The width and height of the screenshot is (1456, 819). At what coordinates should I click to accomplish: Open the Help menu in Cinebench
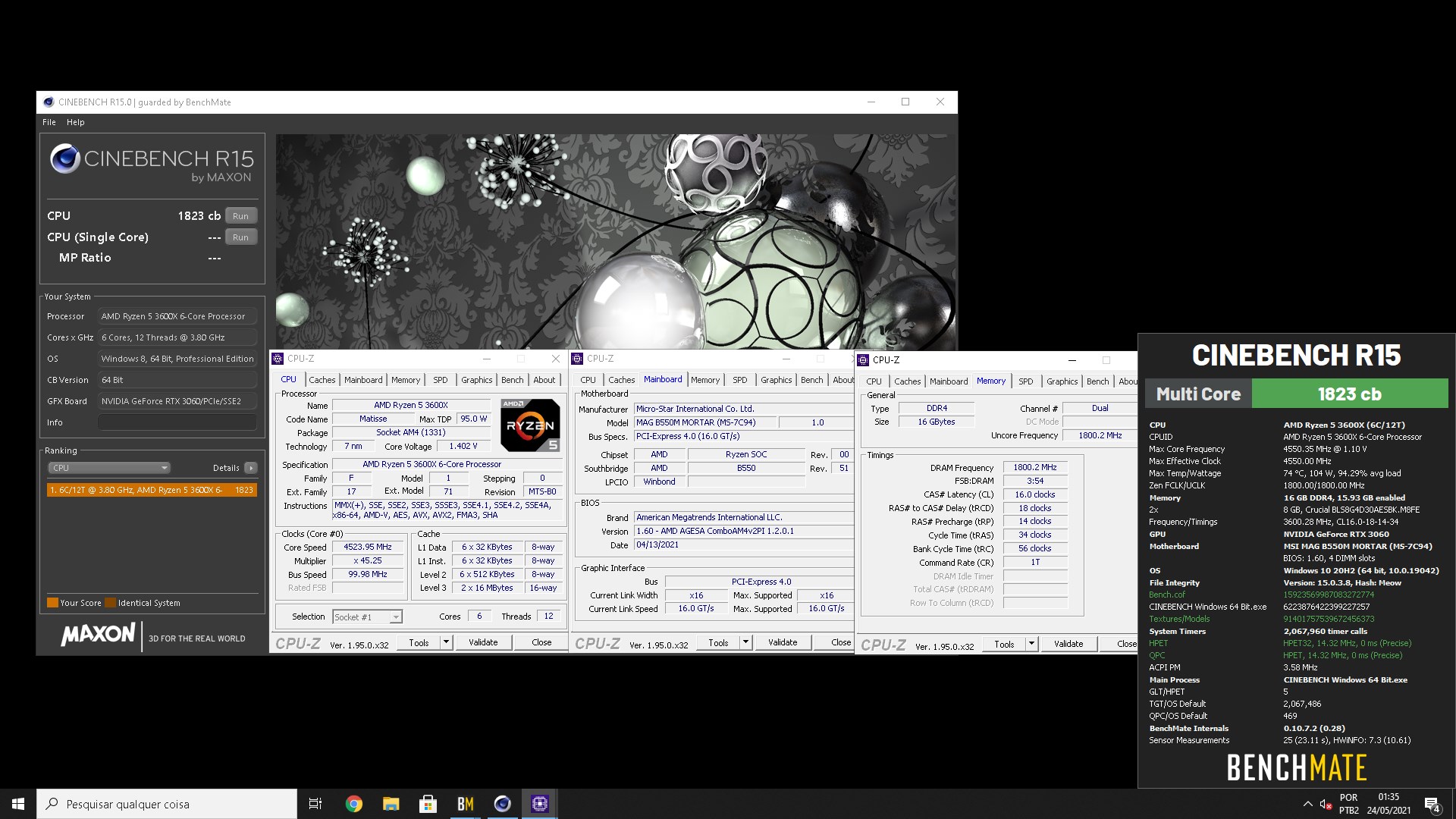76,122
